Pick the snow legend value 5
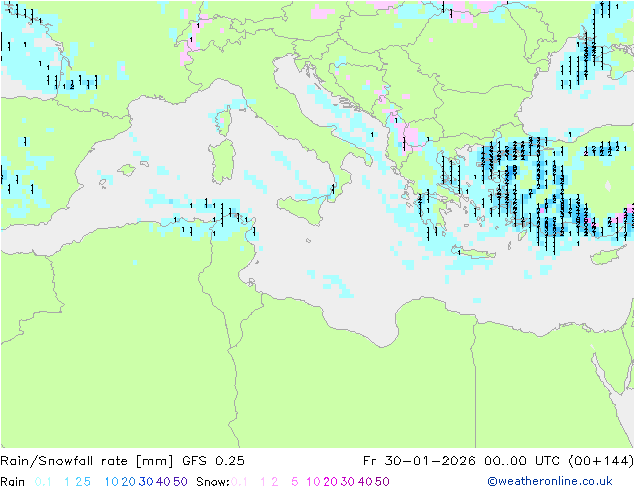The width and height of the screenshot is (634, 490). click(295, 482)
